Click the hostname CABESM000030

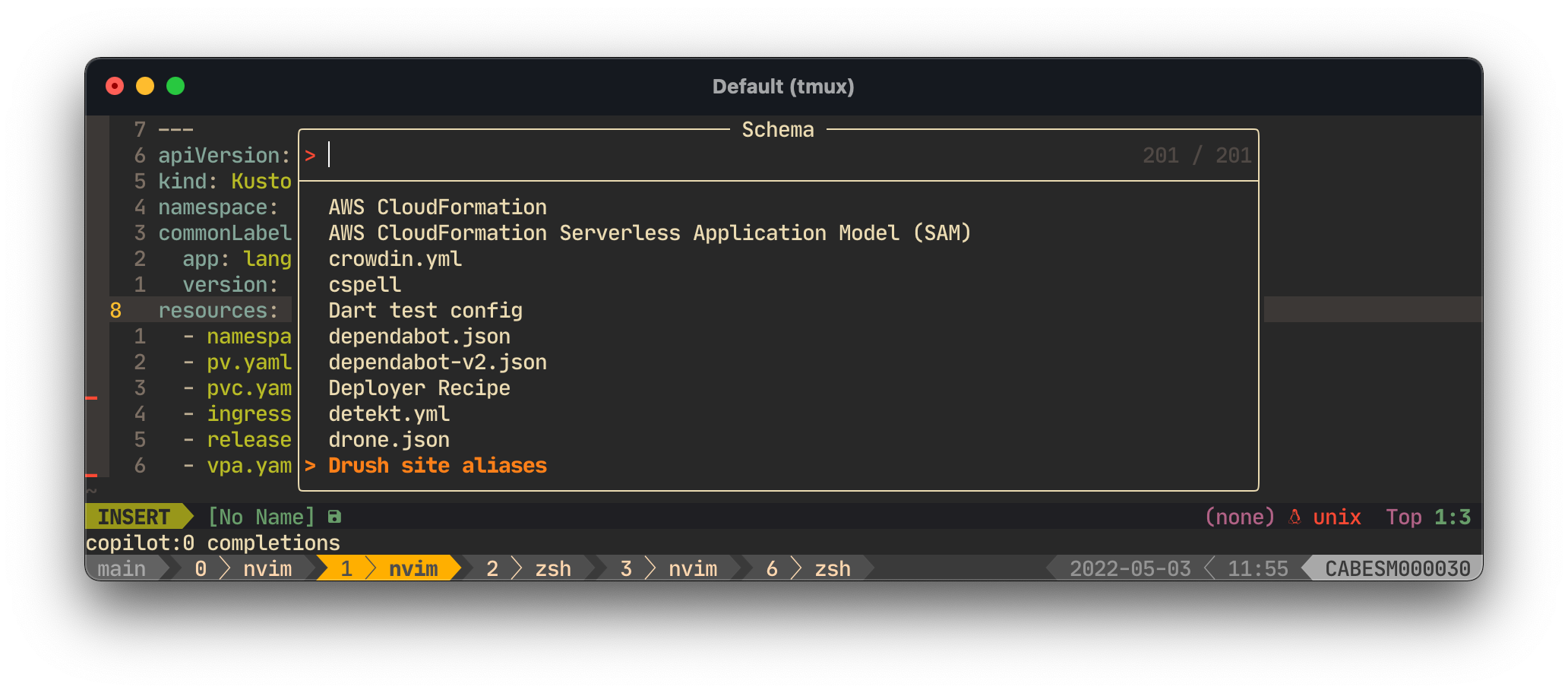coord(1398,568)
